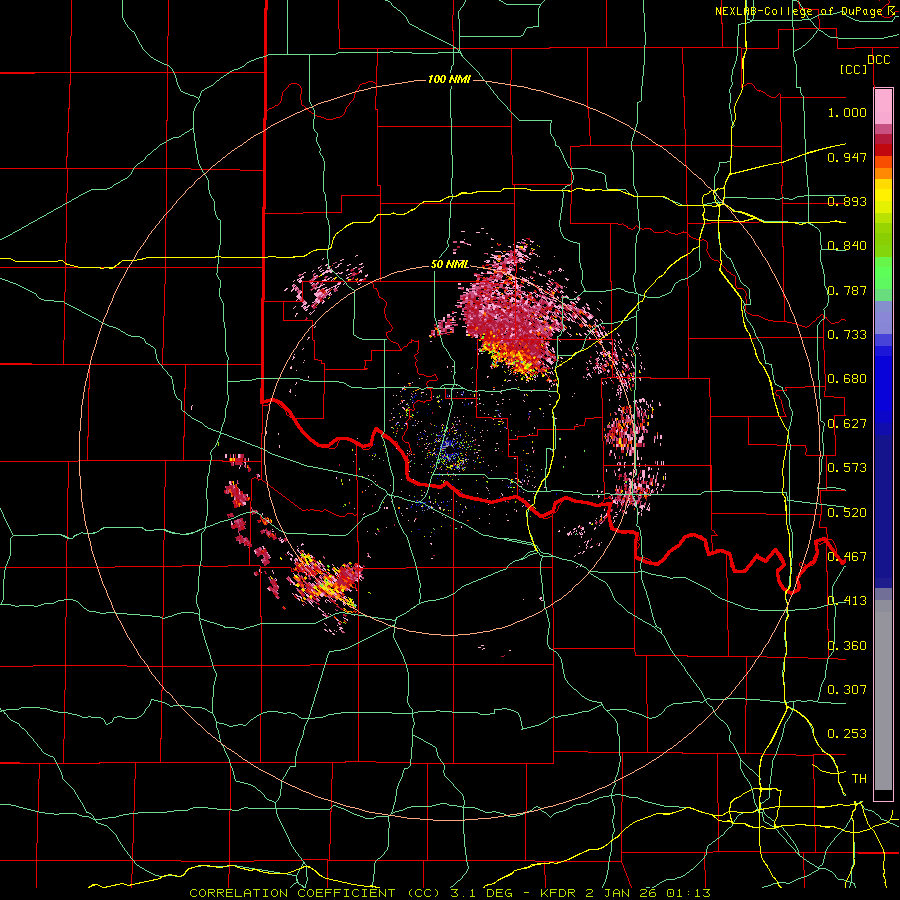Pick the pink segment of the color bar
This screenshot has height=900, width=900.
883,107
